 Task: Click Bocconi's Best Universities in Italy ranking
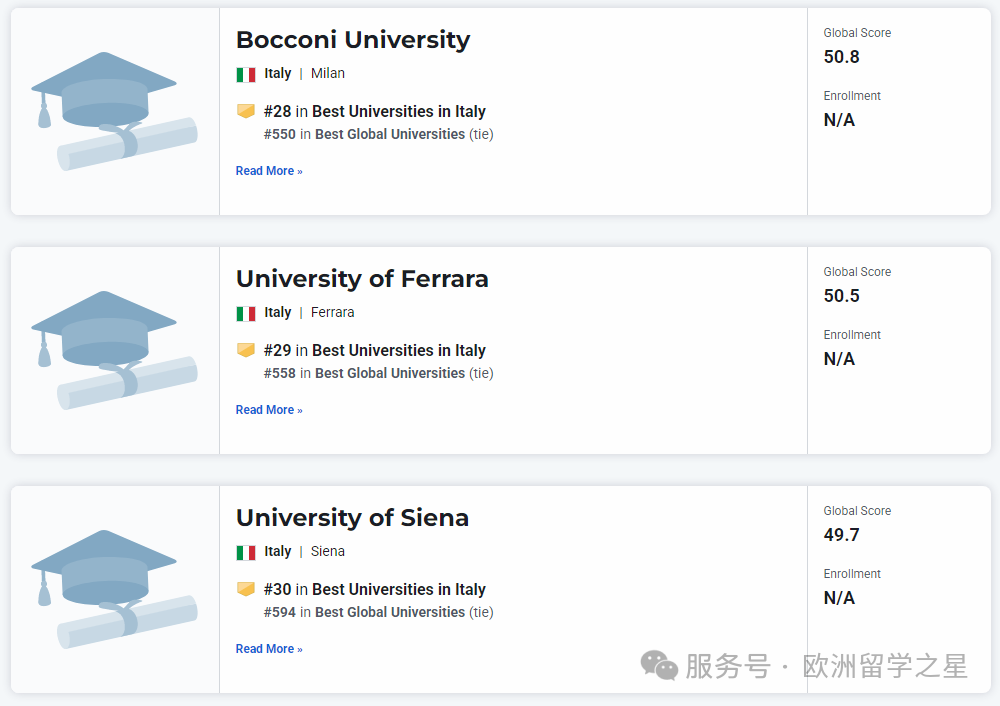click(398, 112)
